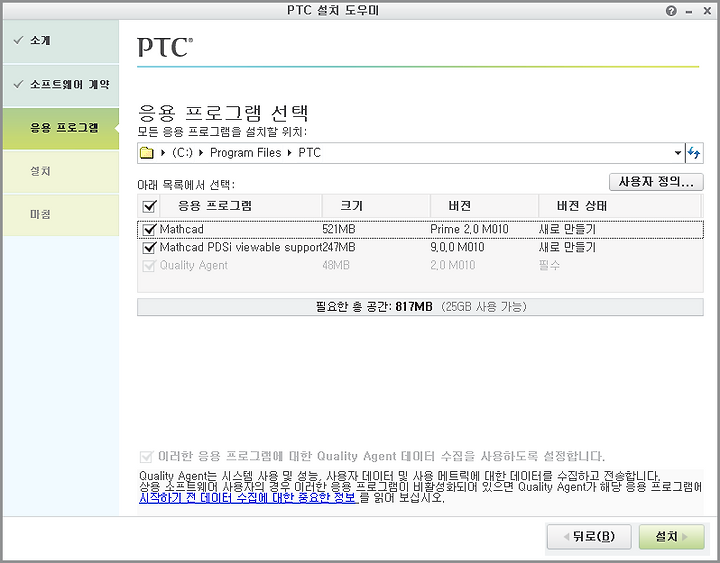Click the 필요한 총 공간 817MB bar
The height and width of the screenshot is (563, 720).
point(420,307)
